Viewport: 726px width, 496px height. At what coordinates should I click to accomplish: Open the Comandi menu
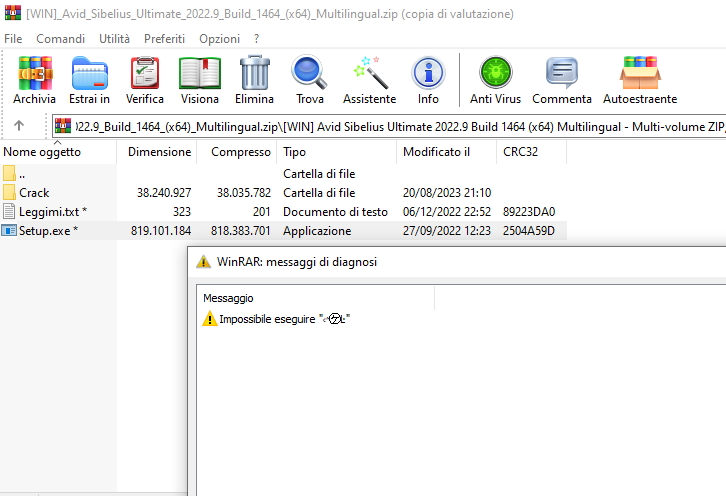61,39
